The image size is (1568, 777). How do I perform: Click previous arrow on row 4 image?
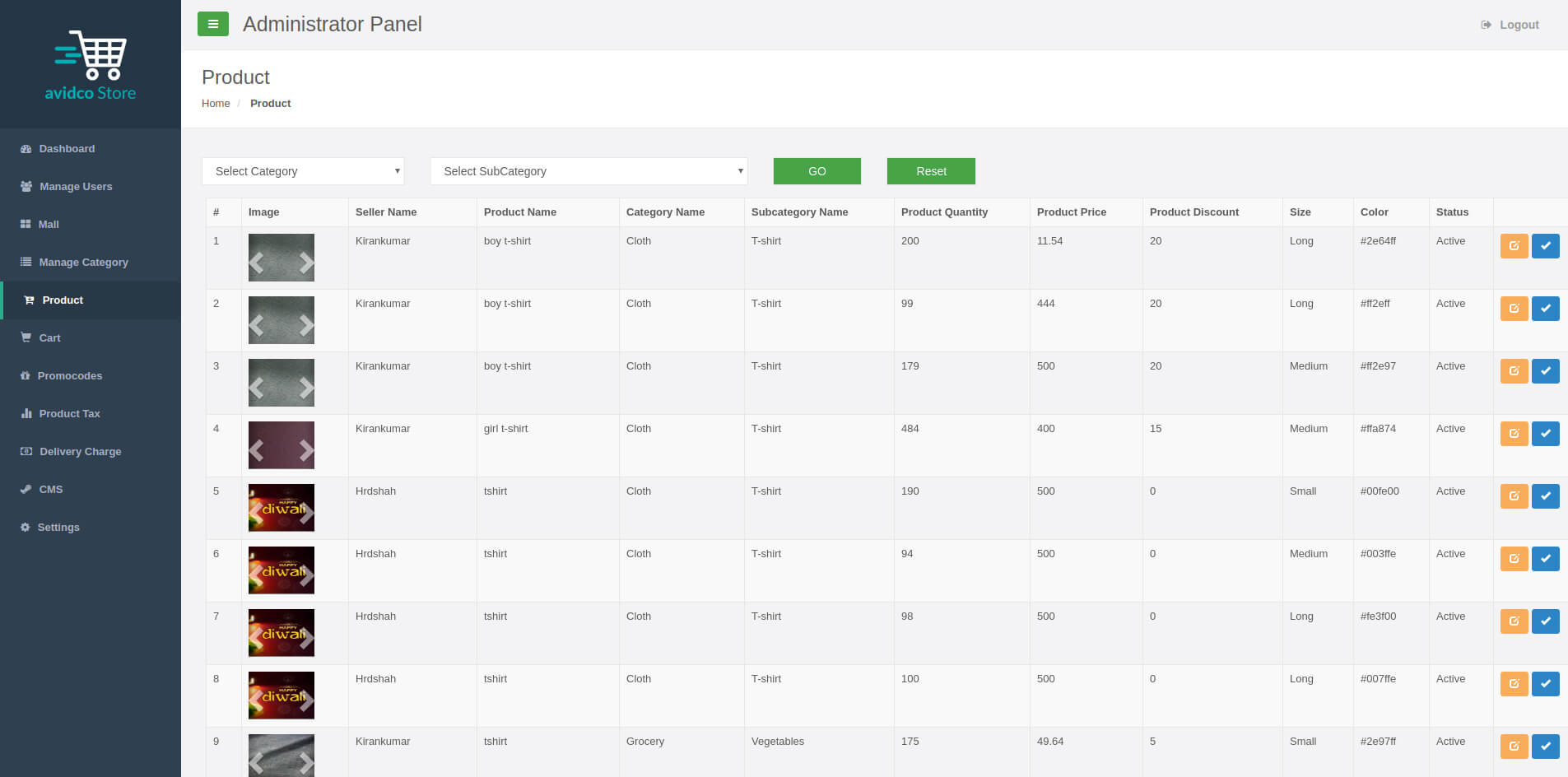pyautogui.click(x=257, y=450)
